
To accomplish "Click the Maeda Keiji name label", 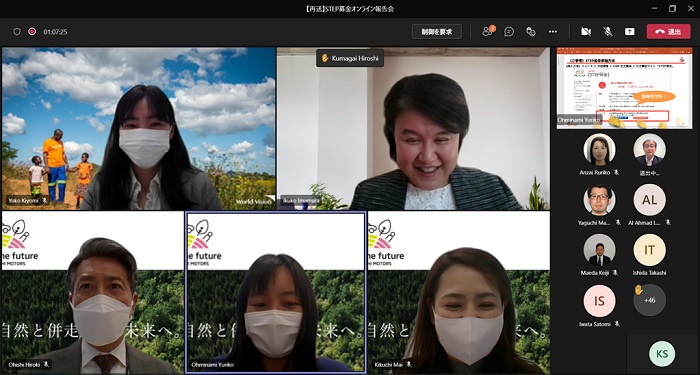I will click(x=596, y=273).
